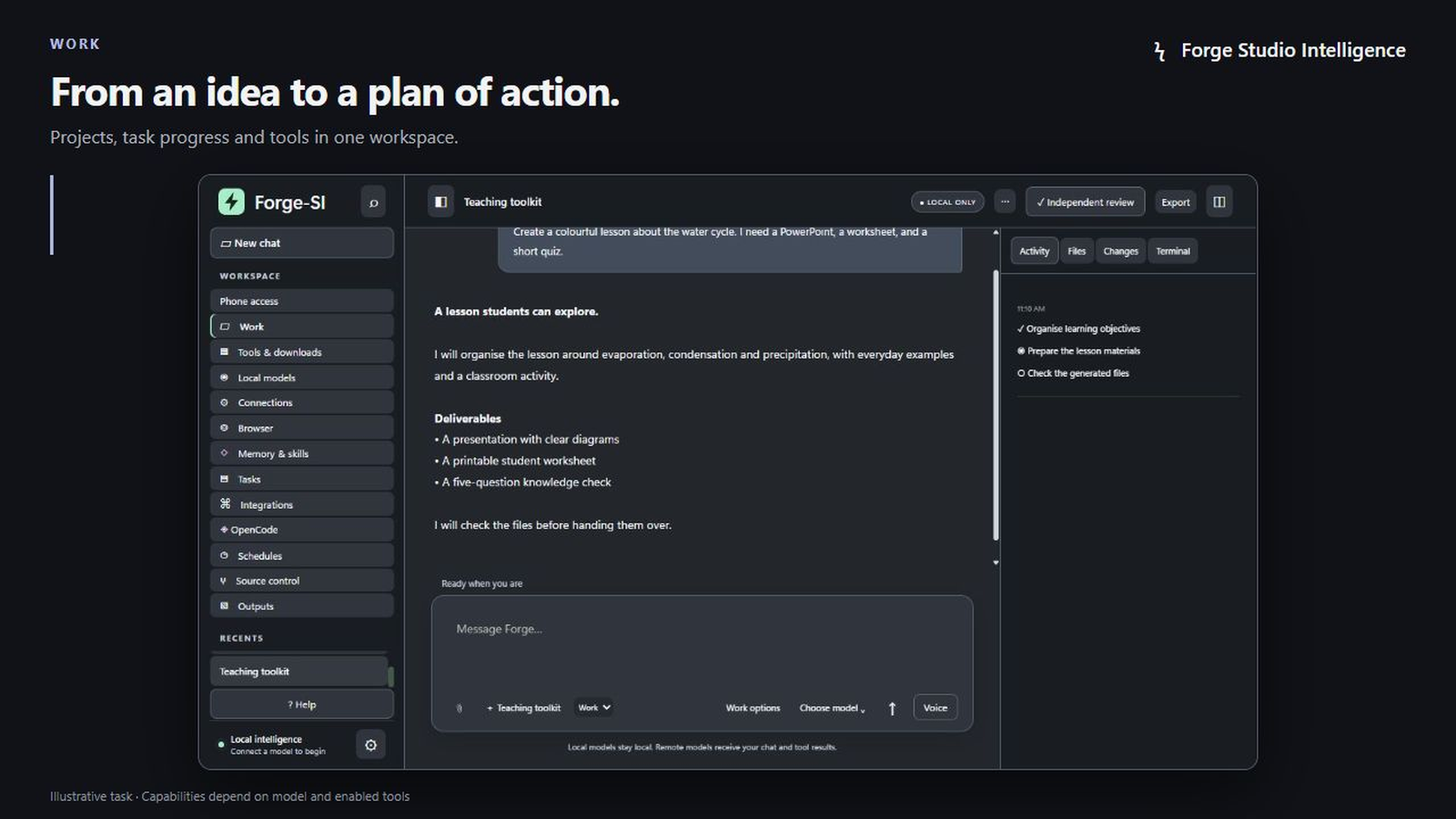Open Work options in composer
Viewport: 1456px width, 819px height.
click(x=753, y=708)
